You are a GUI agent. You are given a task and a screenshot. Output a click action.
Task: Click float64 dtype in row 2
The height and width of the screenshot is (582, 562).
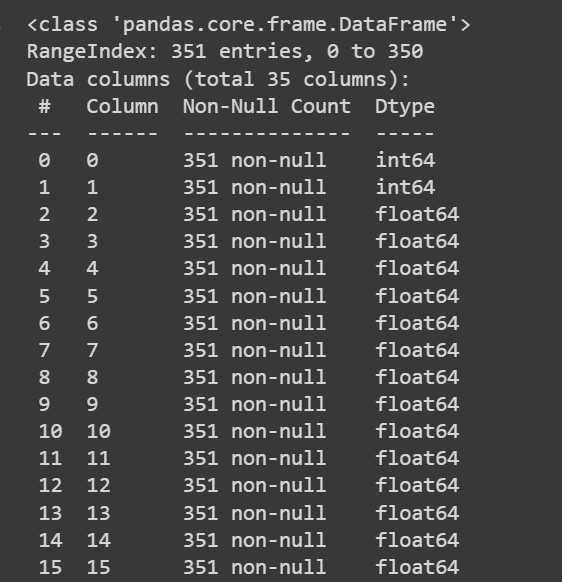tap(417, 214)
